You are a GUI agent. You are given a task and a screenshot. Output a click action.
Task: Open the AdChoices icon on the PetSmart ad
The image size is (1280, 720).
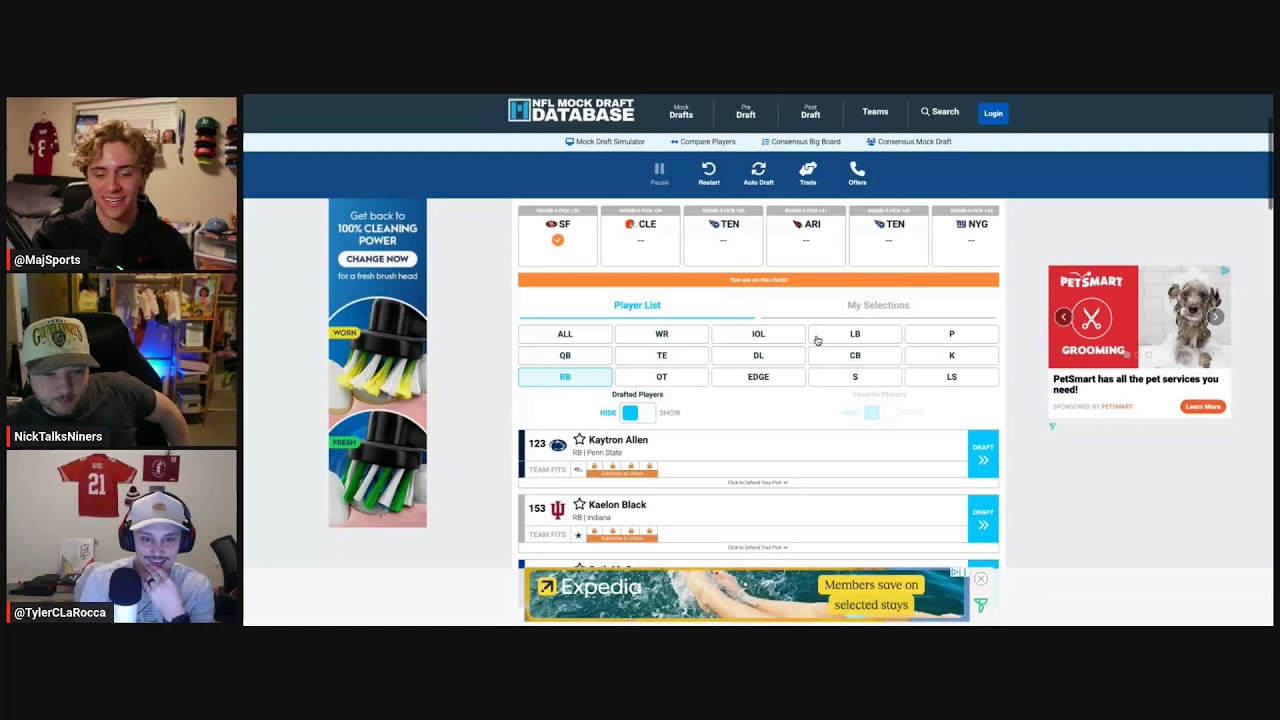click(x=1225, y=270)
